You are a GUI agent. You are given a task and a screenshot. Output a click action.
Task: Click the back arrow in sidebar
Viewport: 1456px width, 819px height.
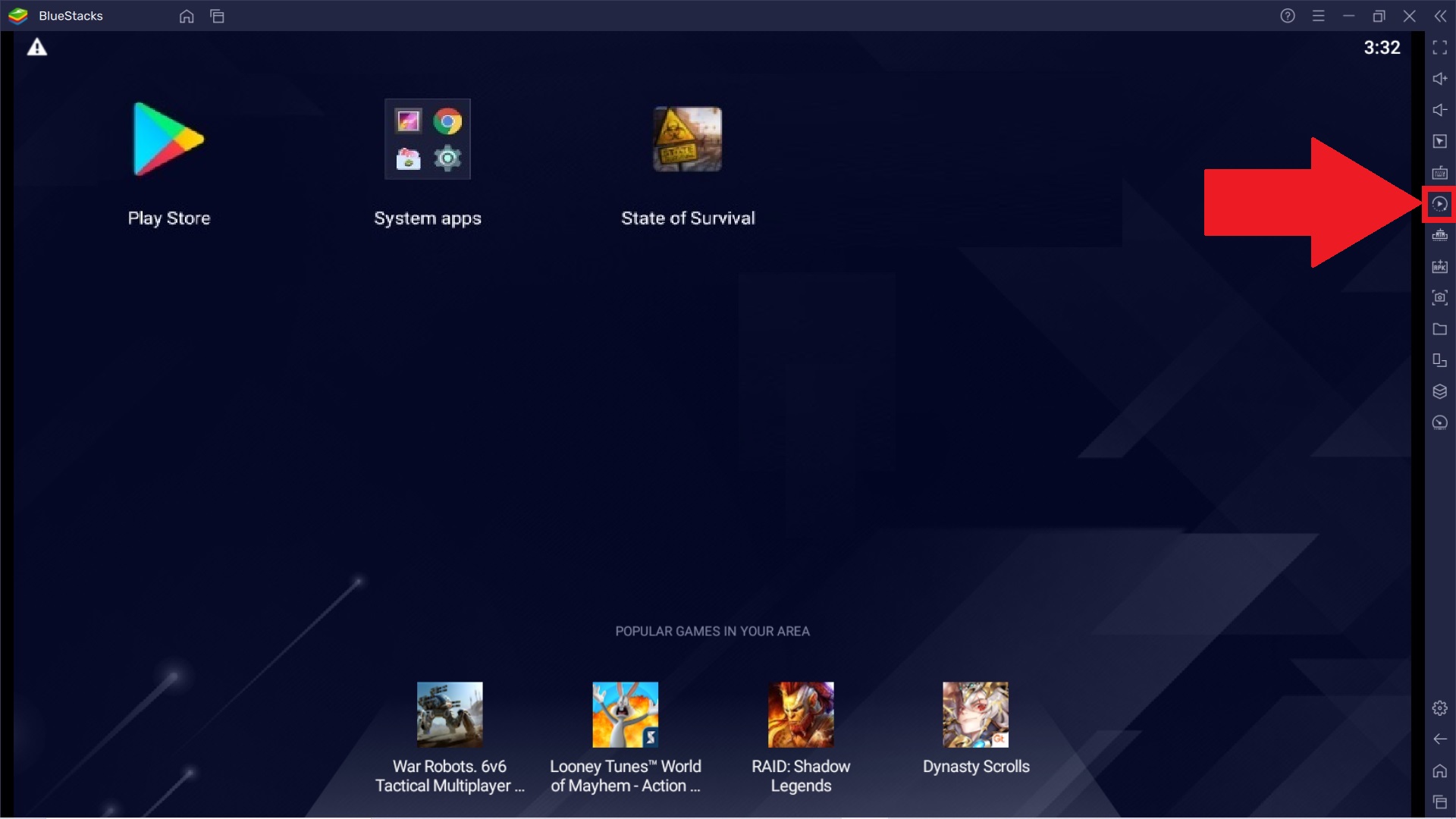(x=1440, y=739)
